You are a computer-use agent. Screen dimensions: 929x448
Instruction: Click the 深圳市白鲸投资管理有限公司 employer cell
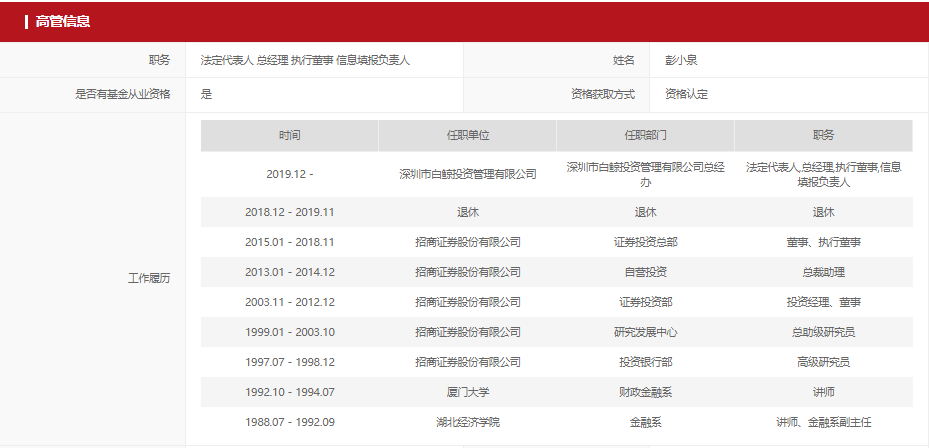468,174
